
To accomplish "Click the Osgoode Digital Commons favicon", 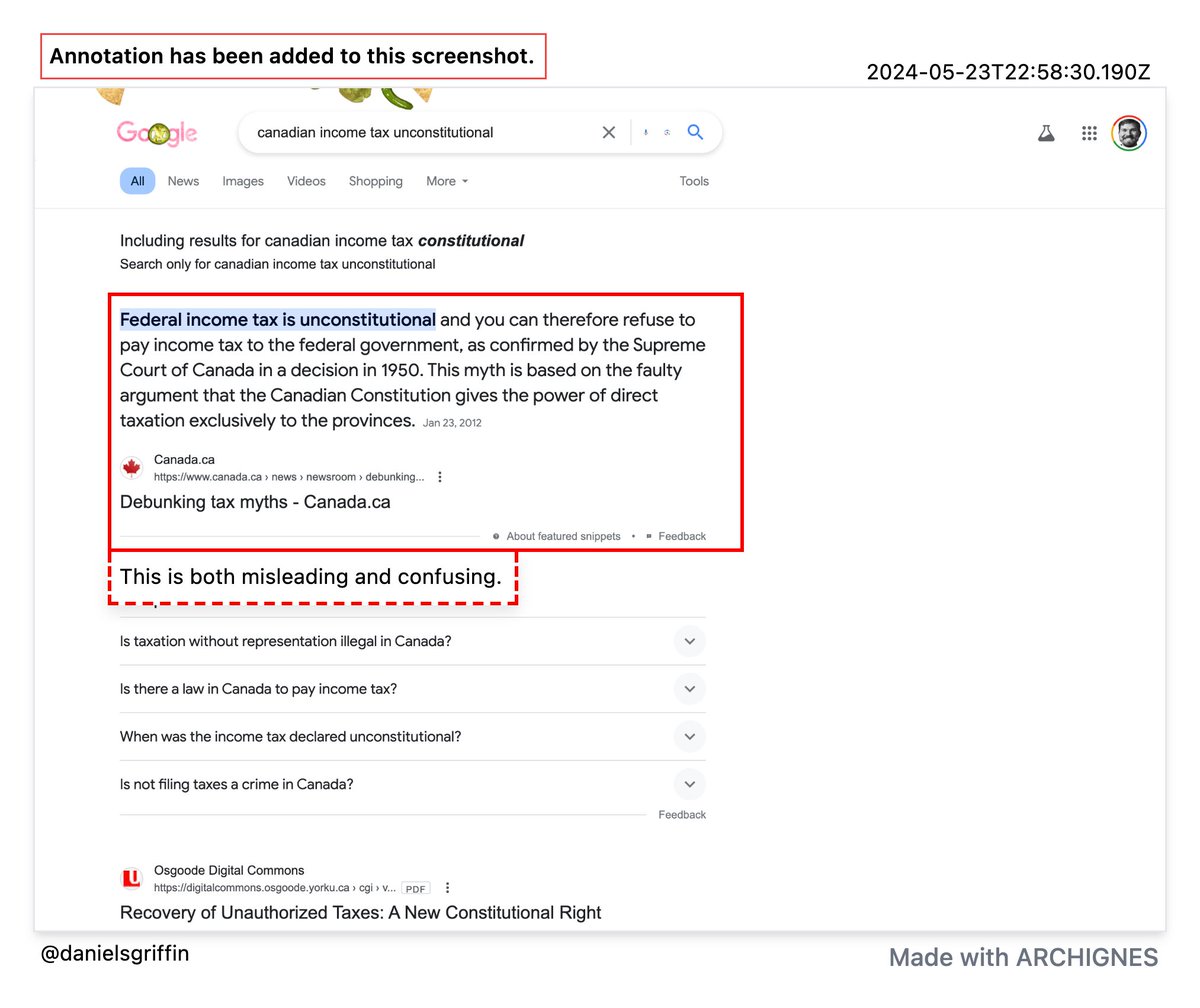I will tap(131, 879).
